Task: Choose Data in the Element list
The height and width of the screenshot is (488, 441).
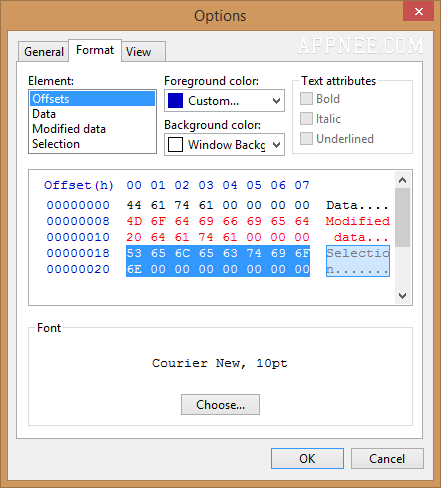Action: (92, 114)
